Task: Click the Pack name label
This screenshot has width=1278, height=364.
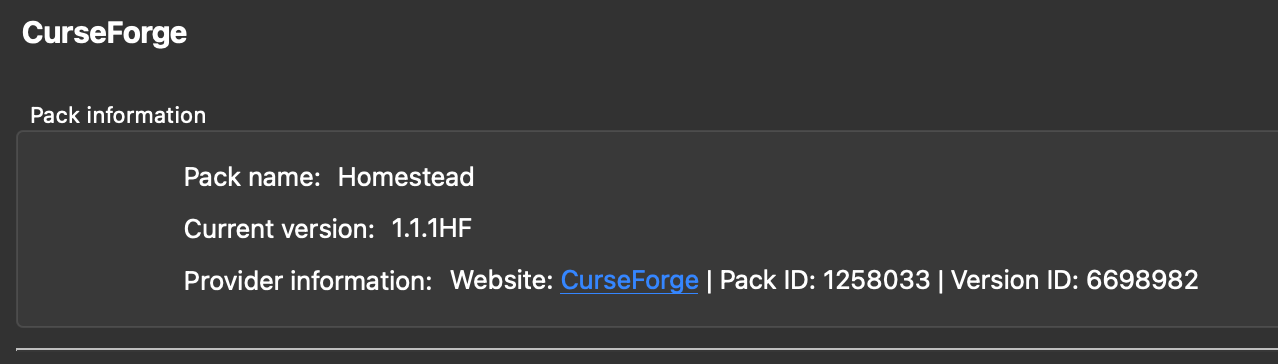Action: click(252, 178)
